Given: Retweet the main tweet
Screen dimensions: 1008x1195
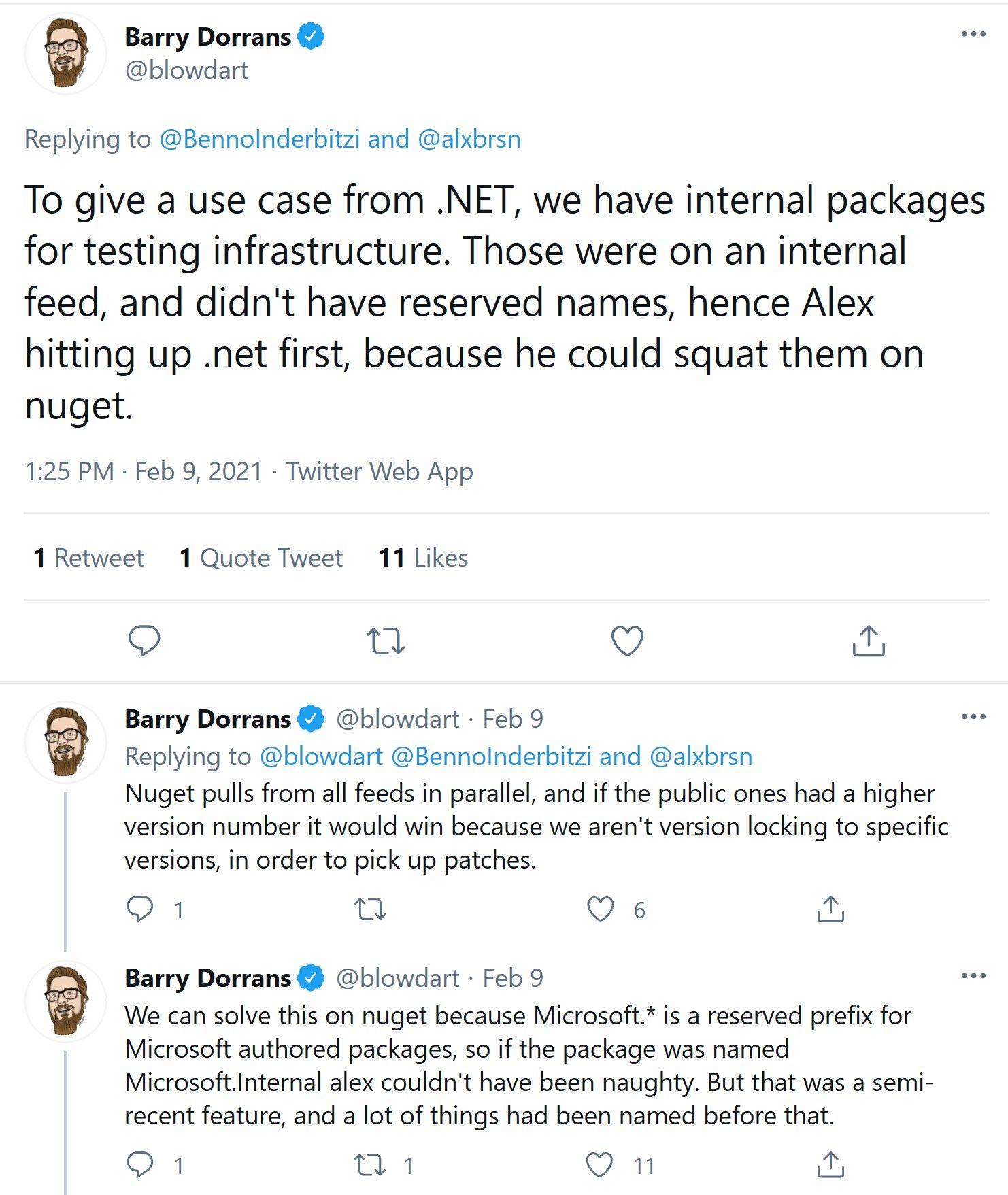Looking at the screenshot, I should 386,638.
